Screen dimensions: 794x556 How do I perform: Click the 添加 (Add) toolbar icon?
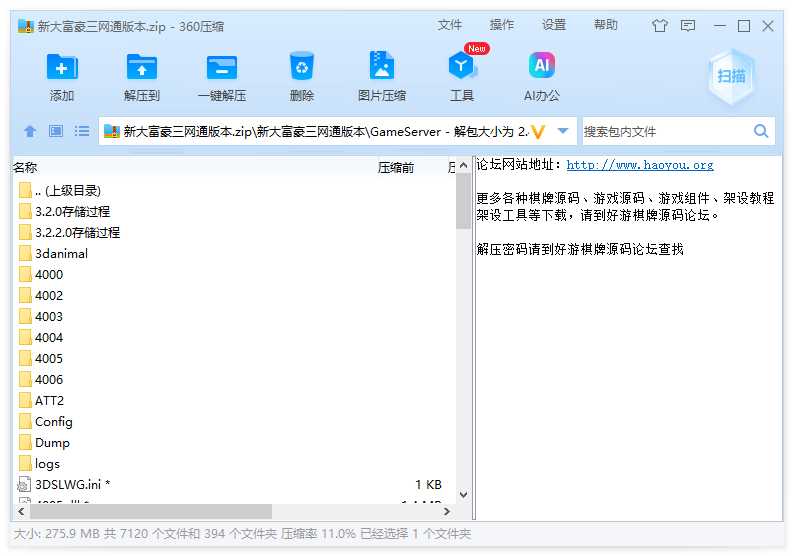(x=62, y=66)
